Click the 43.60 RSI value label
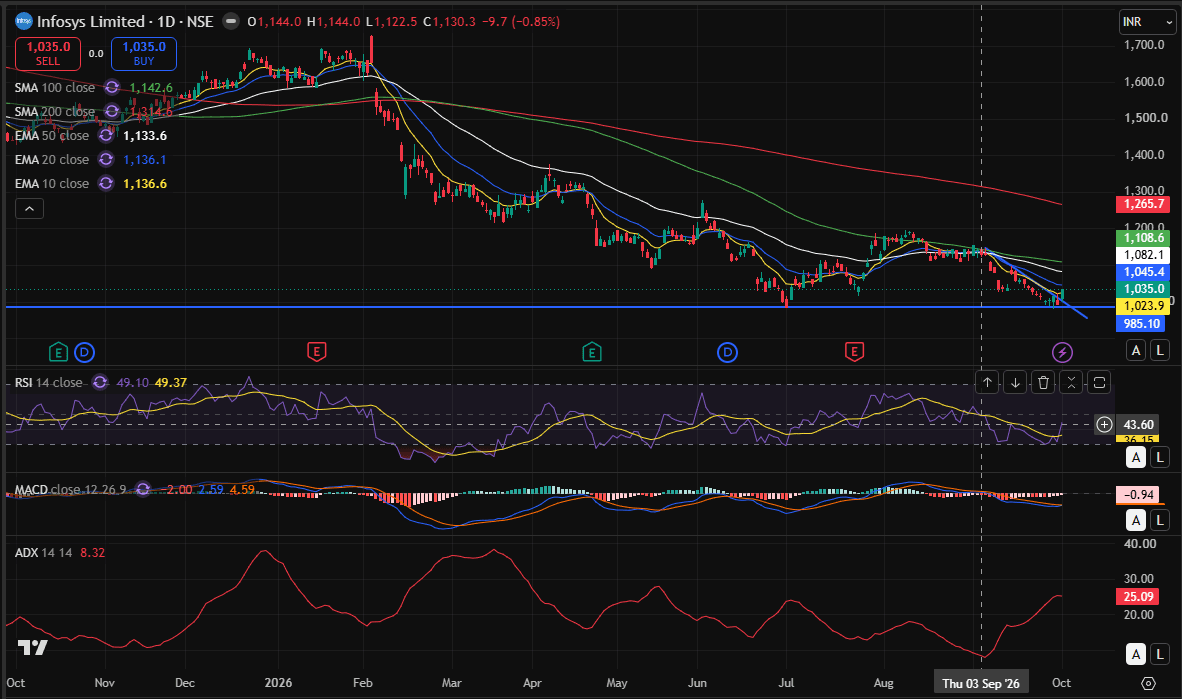Screen dimensions: 1182x699 pyautogui.click(x=1138, y=425)
